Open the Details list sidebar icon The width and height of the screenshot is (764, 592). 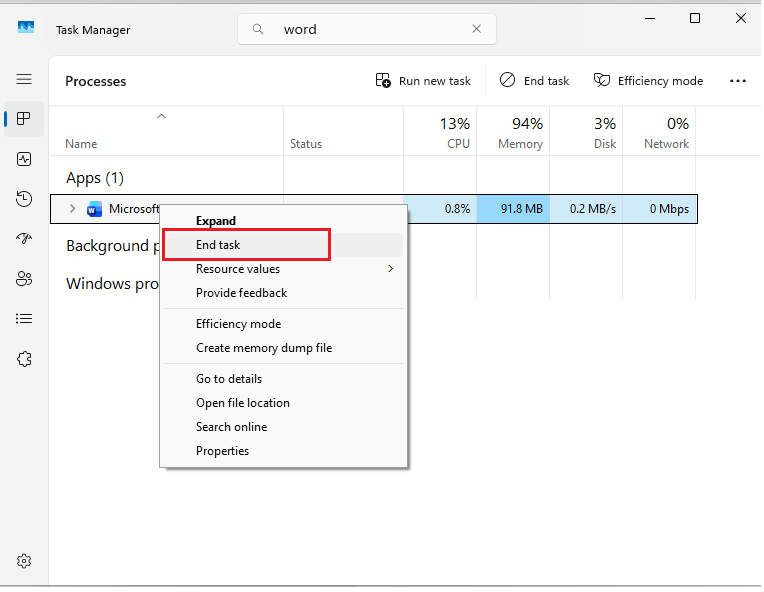click(x=24, y=319)
